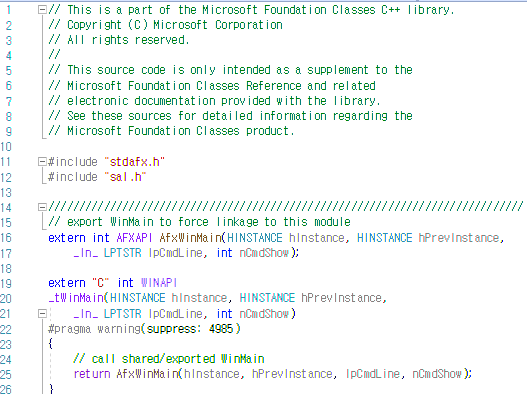Viewport: 527px width, 394px height.
Task: Click hPrevInstance on line 20
Action: 341,298
